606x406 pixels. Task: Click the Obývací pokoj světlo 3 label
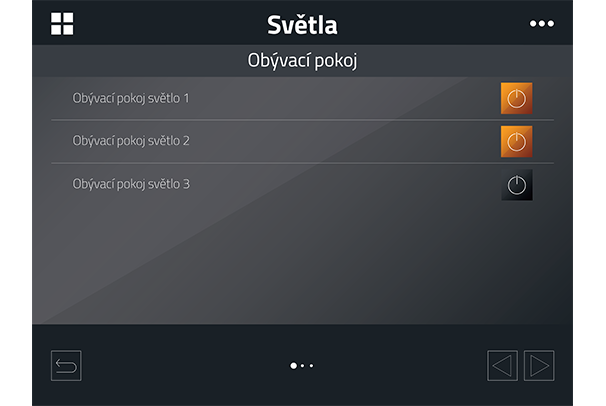coord(131,184)
